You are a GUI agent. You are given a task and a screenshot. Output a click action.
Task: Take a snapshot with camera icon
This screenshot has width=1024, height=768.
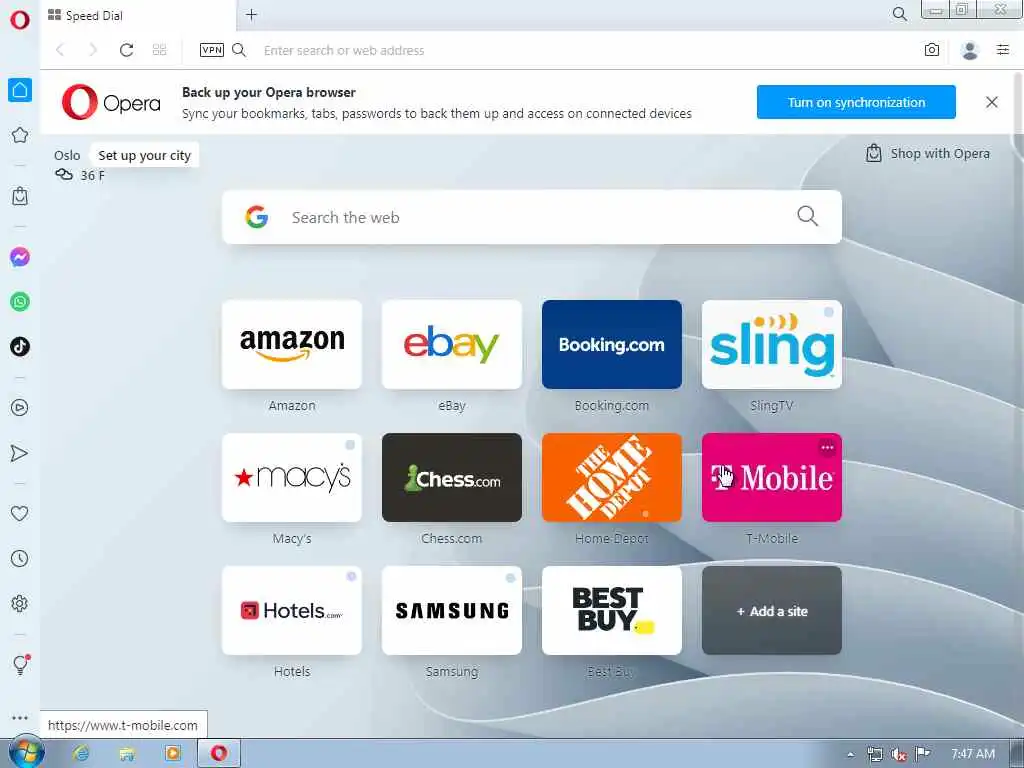[932, 50]
